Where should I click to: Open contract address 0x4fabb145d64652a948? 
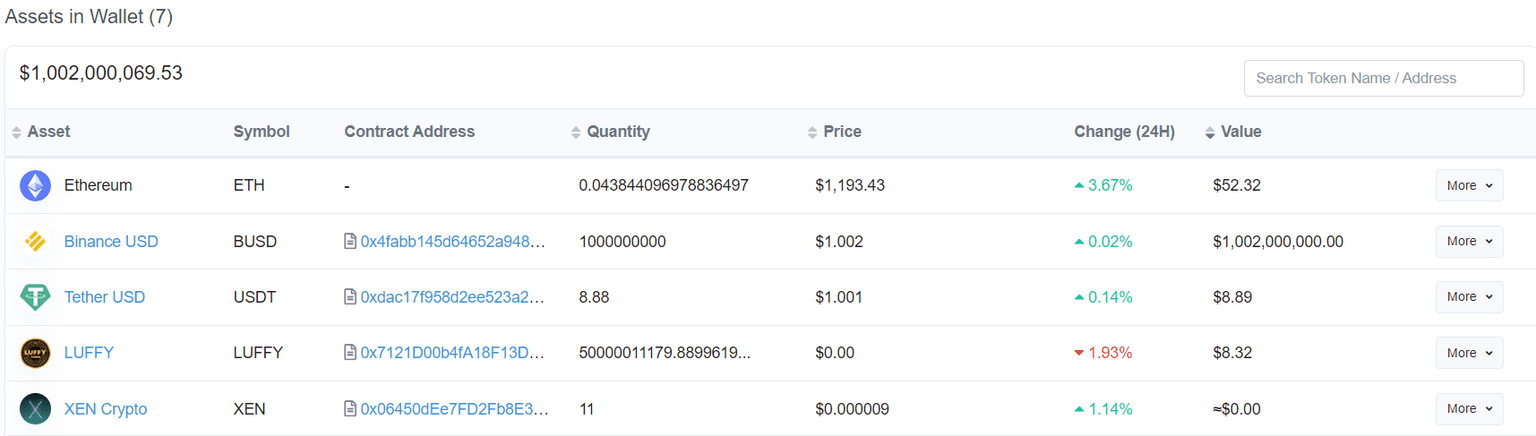(455, 241)
